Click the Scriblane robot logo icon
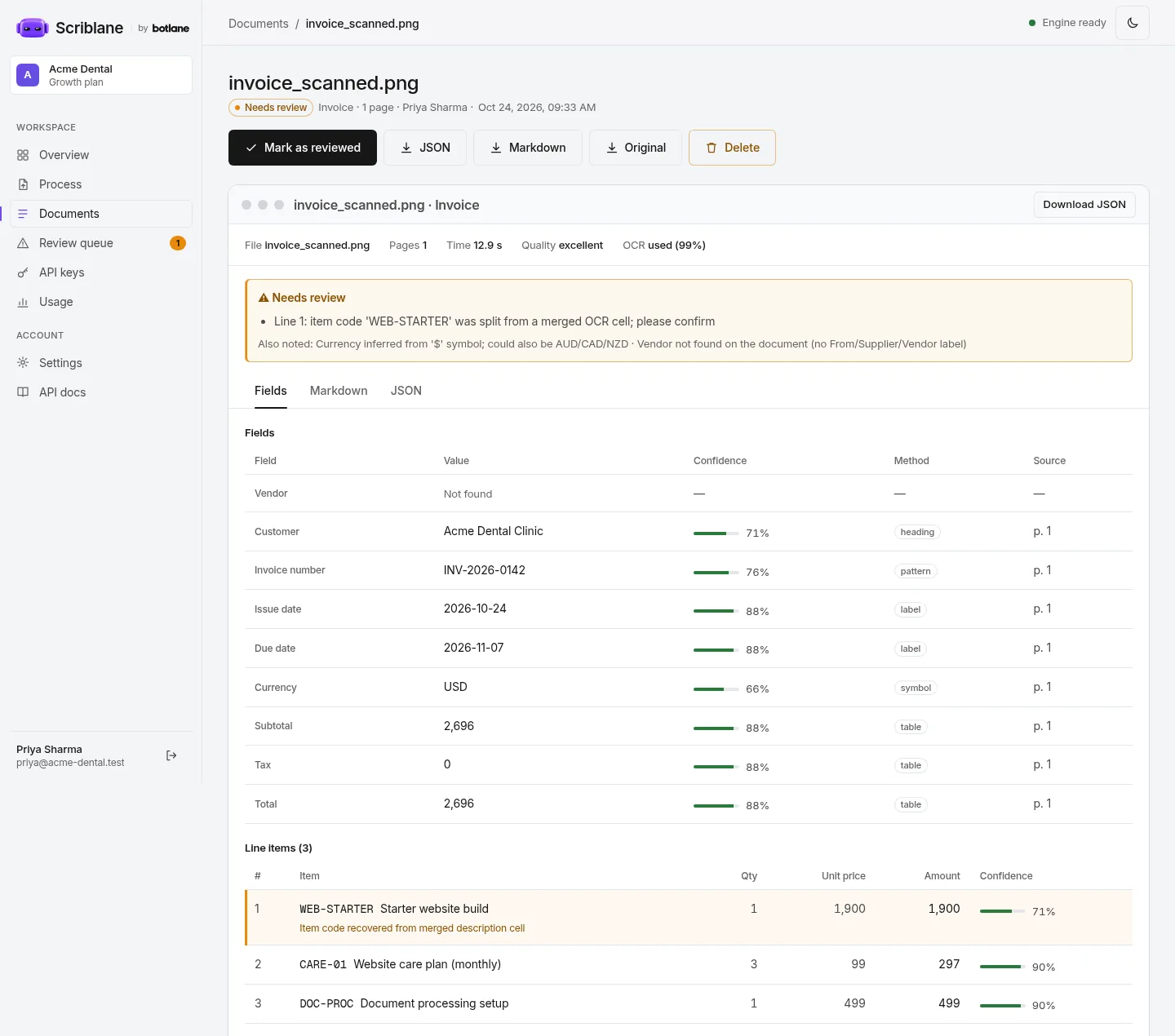 (x=32, y=28)
